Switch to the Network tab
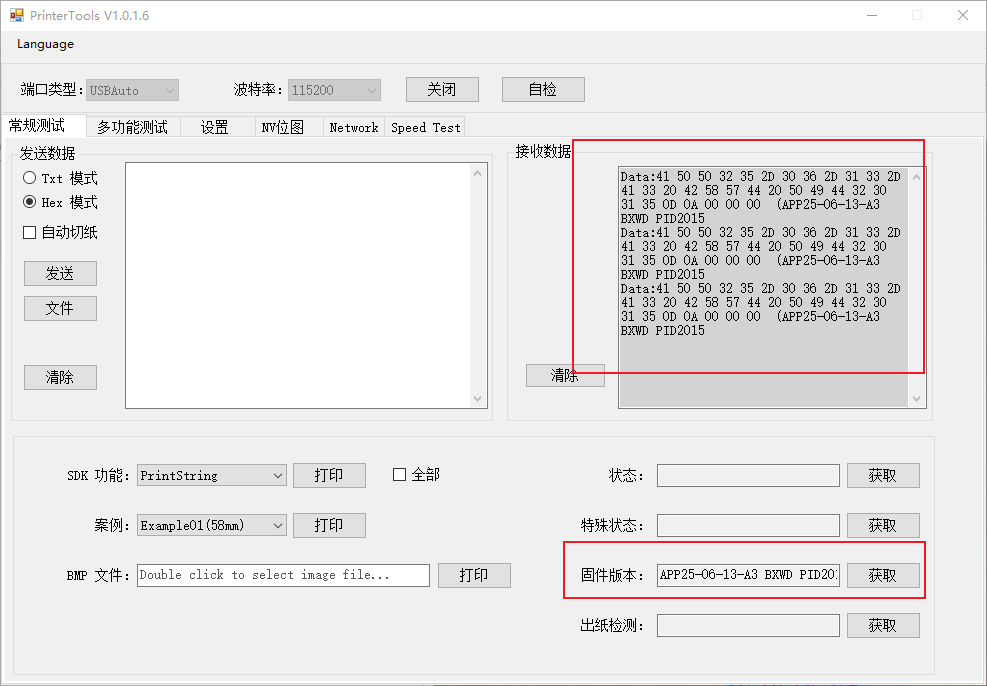The height and width of the screenshot is (686, 987). (353, 127)
